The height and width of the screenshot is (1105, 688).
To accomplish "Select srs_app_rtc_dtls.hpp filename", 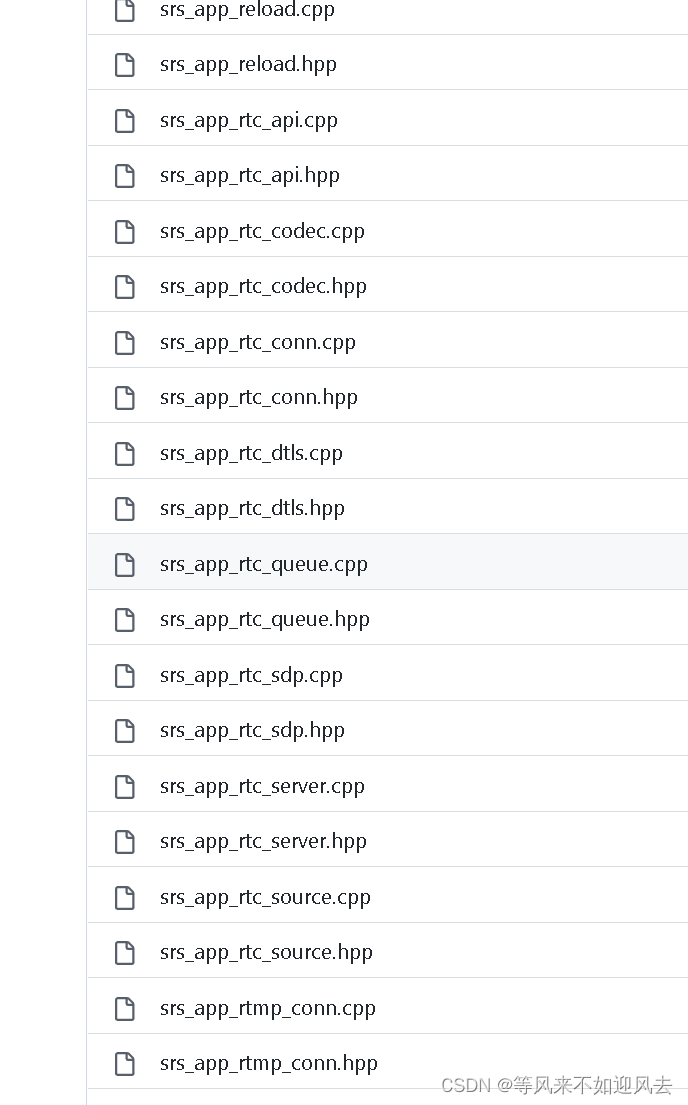I will pyautogui.click(x=252, y=508).
